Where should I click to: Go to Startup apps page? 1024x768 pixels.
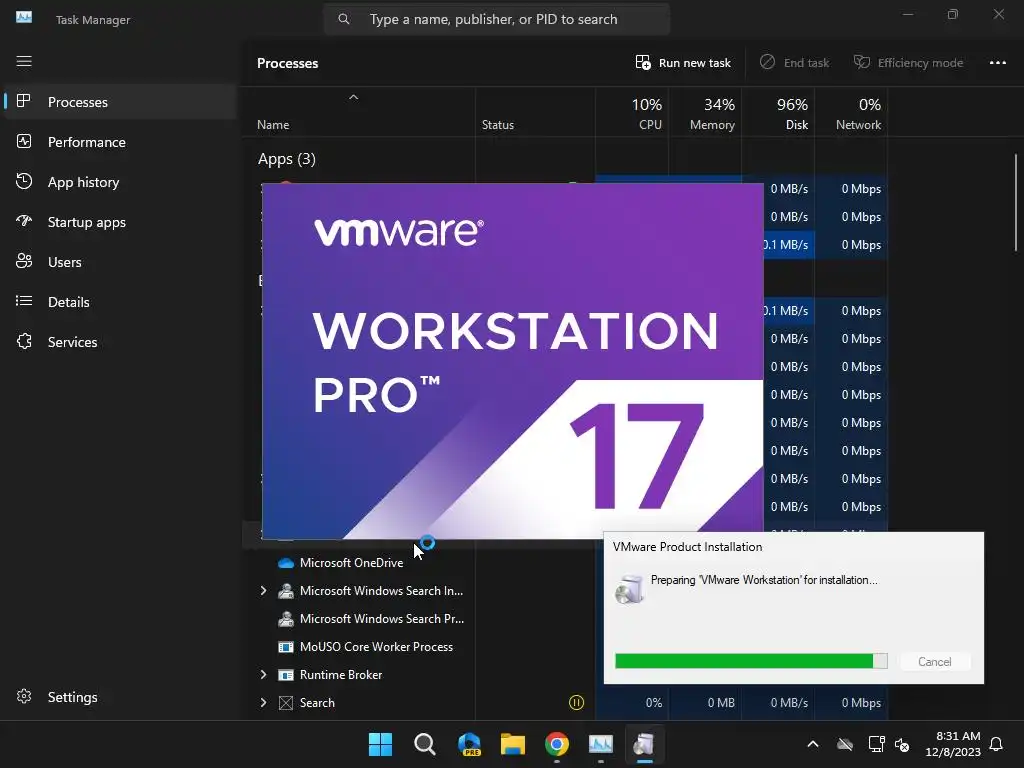point(120,222)
